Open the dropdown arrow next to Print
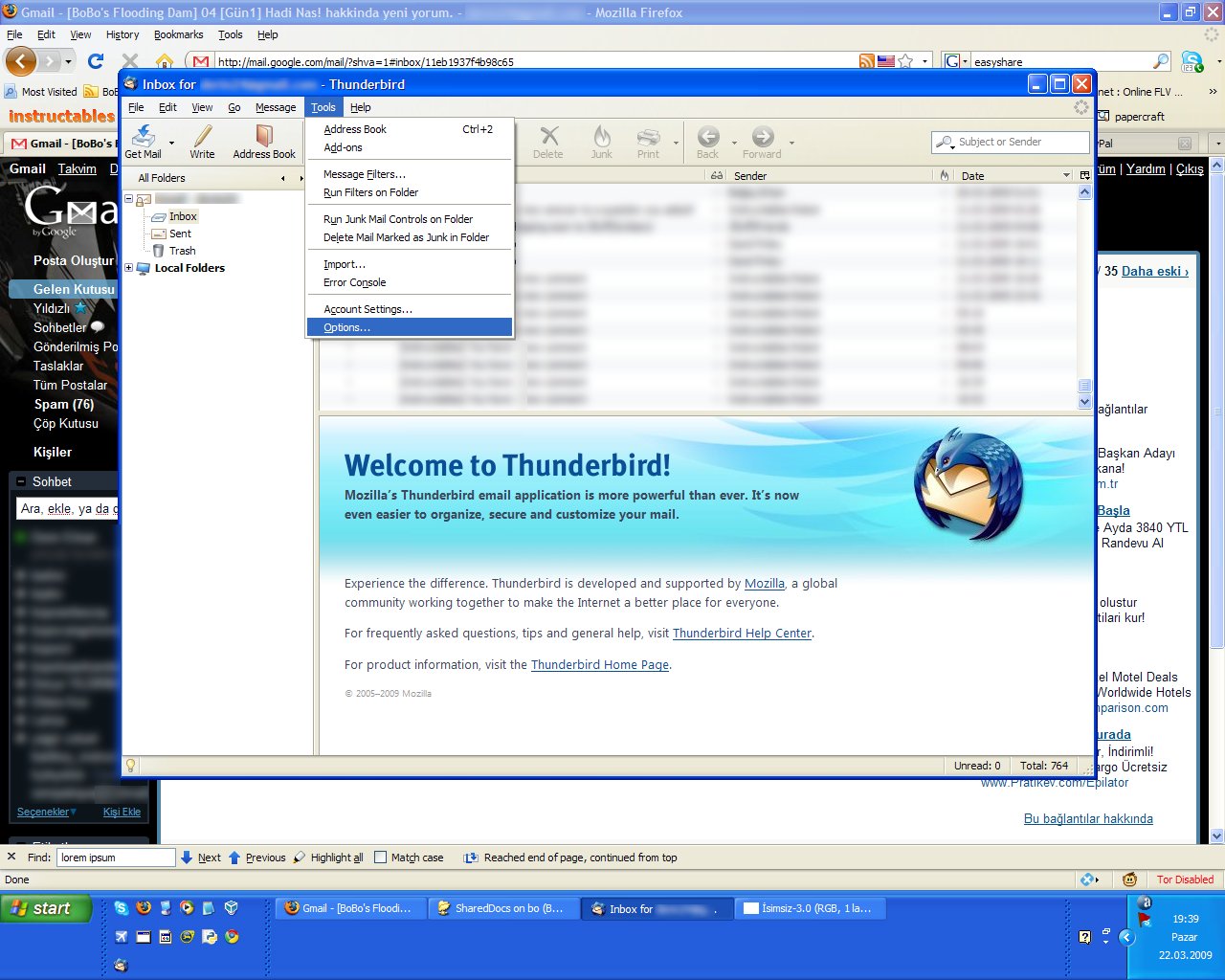Viewport: 1225px width, 980px height. tap(676, 143)
